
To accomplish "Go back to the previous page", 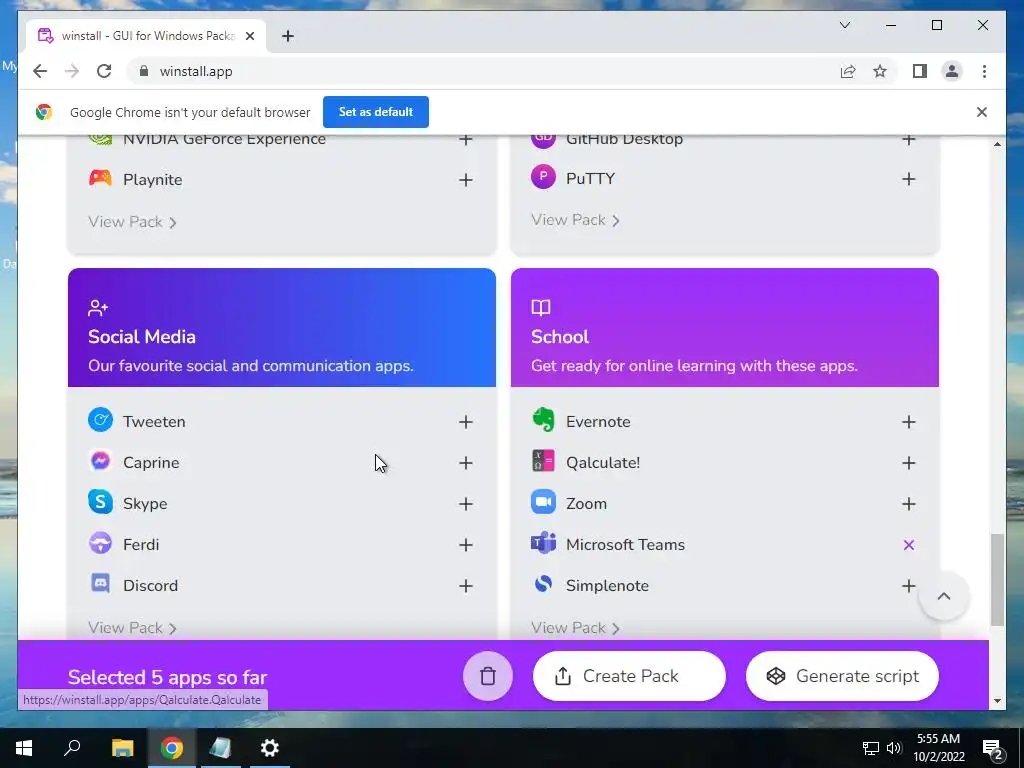I will (40, 71).
